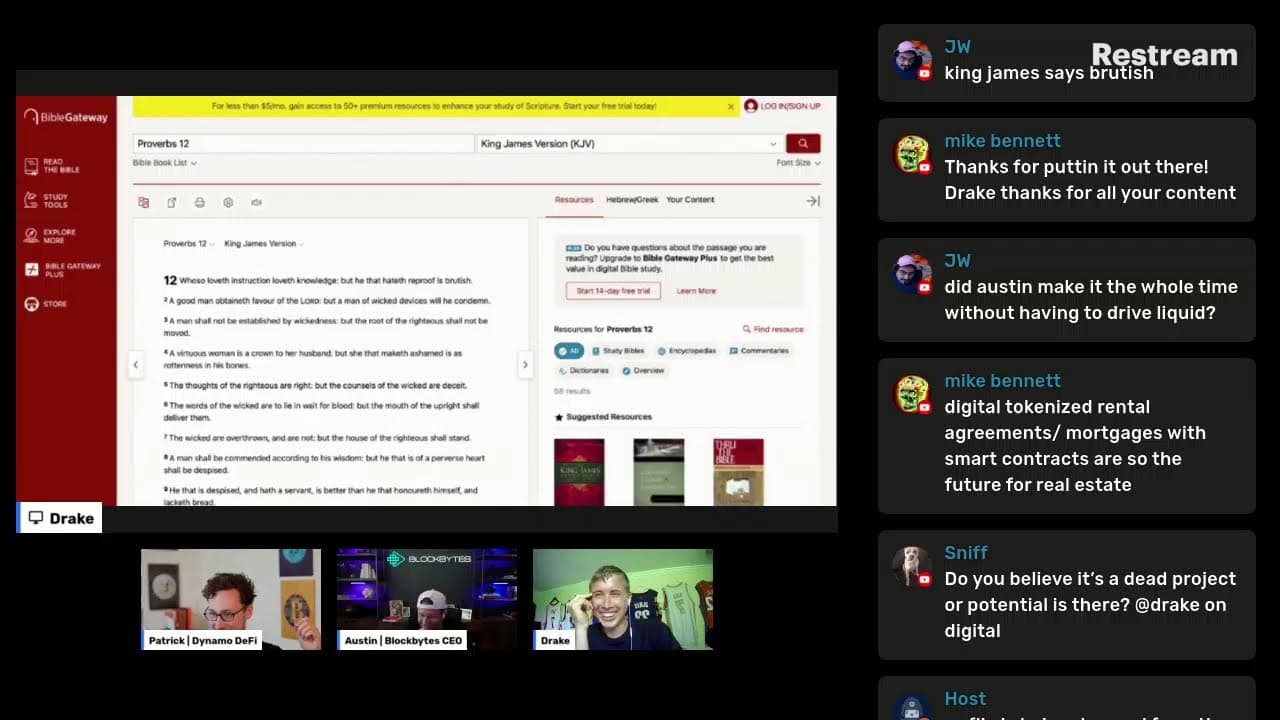The width and height of the screenshot is (1280, 720).
Task: Open Explore More in the sidebar
Action: [x=50, y=236]
